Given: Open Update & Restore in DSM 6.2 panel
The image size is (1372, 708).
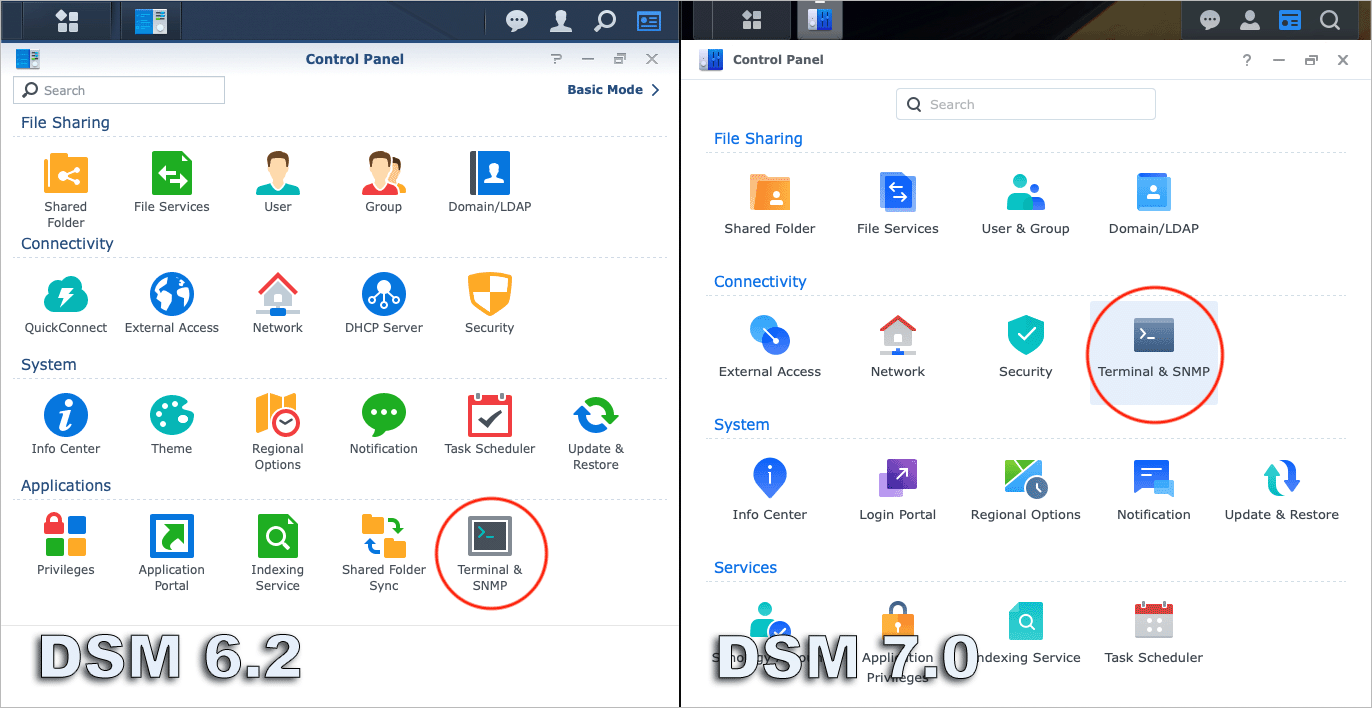Looking at the screenshot, I should [x=596, y=432].
